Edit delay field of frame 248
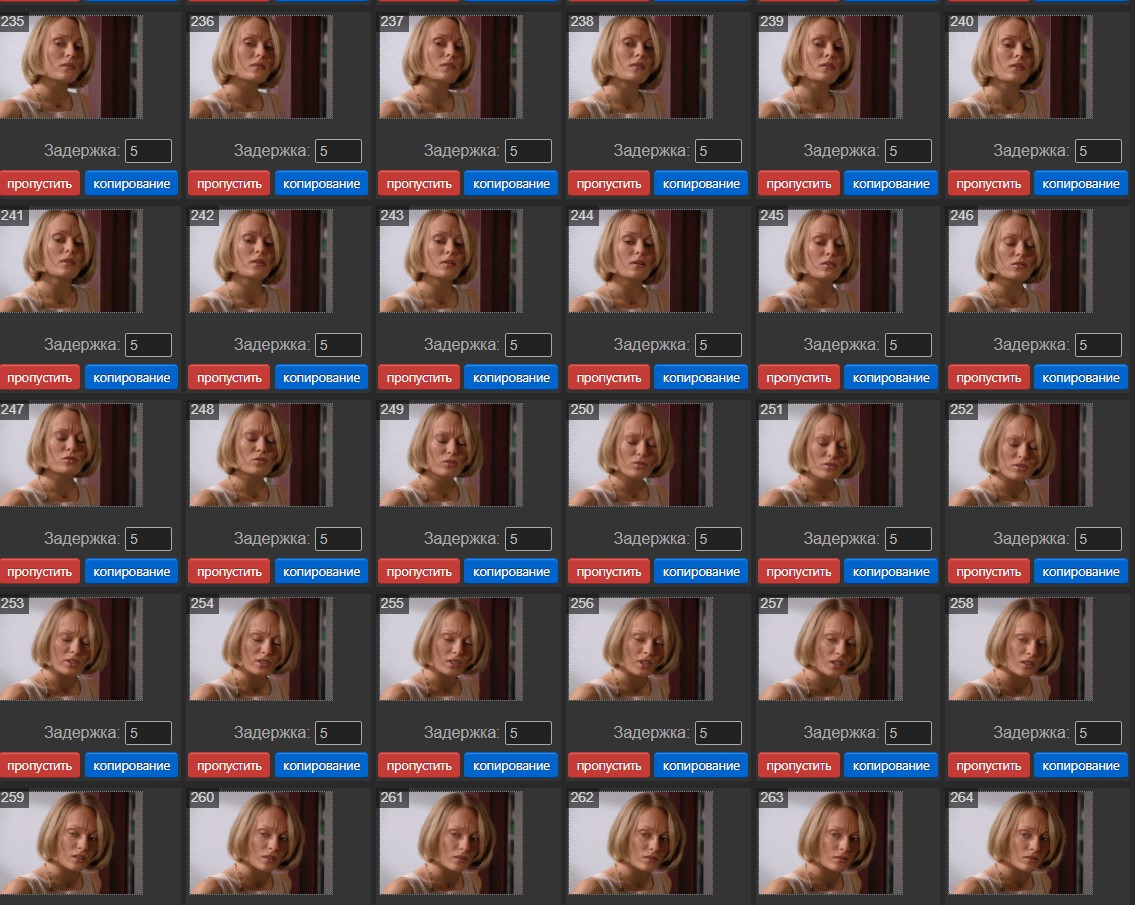 click(338, 539)
